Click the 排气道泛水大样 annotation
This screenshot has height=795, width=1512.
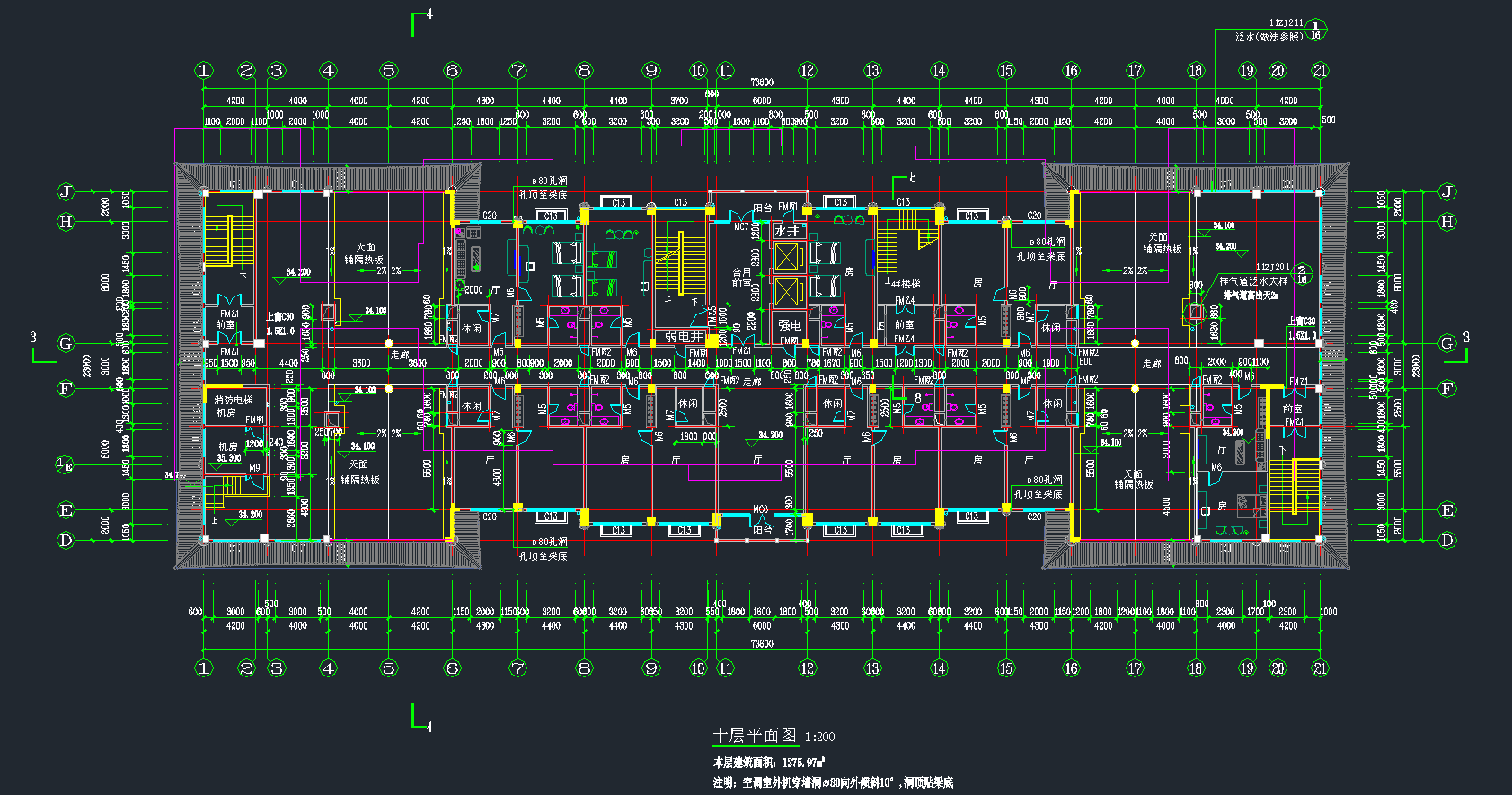[x=1252, y=281]
